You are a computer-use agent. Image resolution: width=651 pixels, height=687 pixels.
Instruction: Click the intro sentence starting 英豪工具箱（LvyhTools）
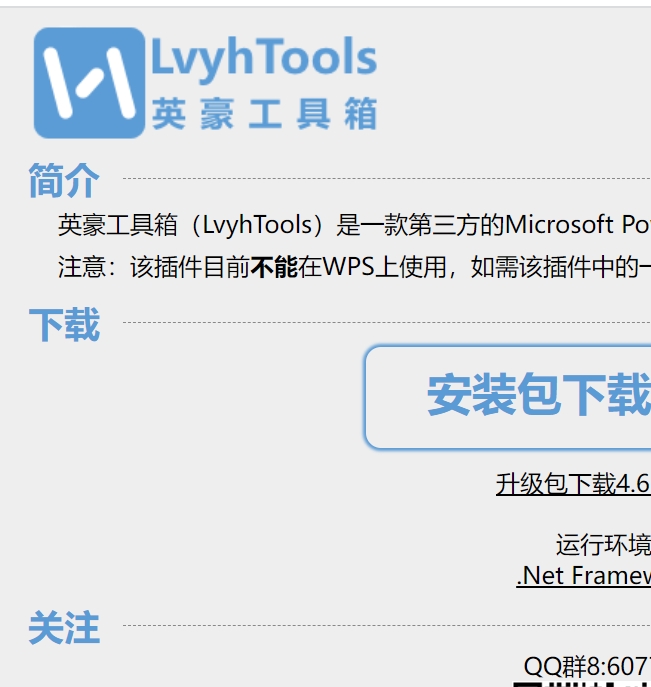pos(354,225)
